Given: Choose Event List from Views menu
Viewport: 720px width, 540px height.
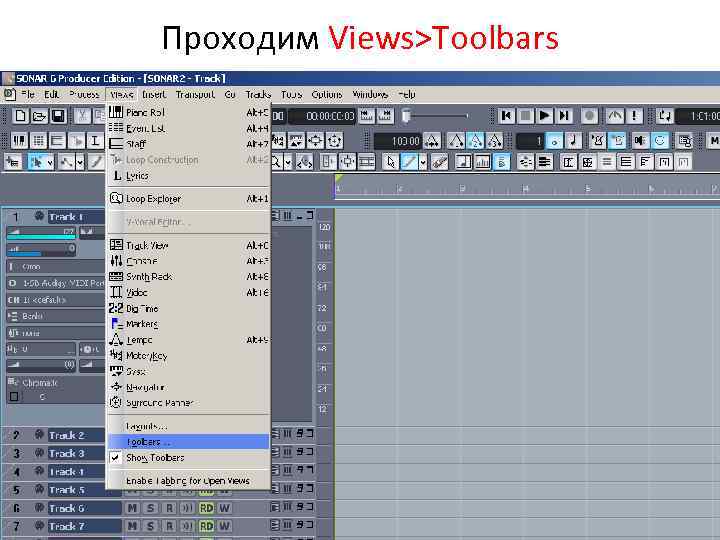Looking at the screenshot, I should pyautogui.click(x=189, y=129).
